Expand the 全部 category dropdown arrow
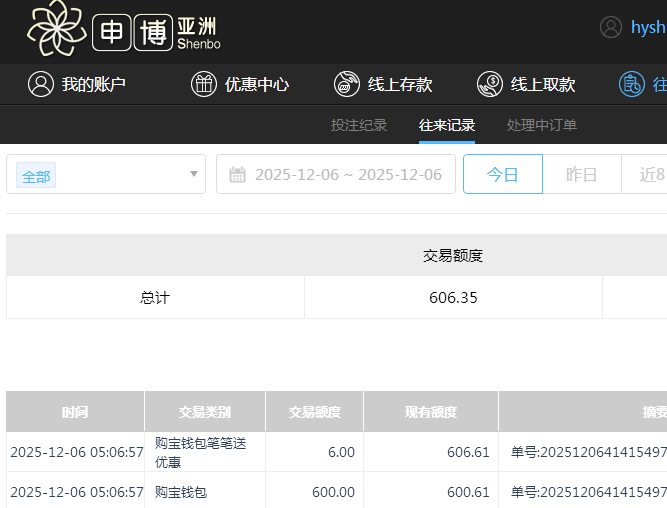 194,174
